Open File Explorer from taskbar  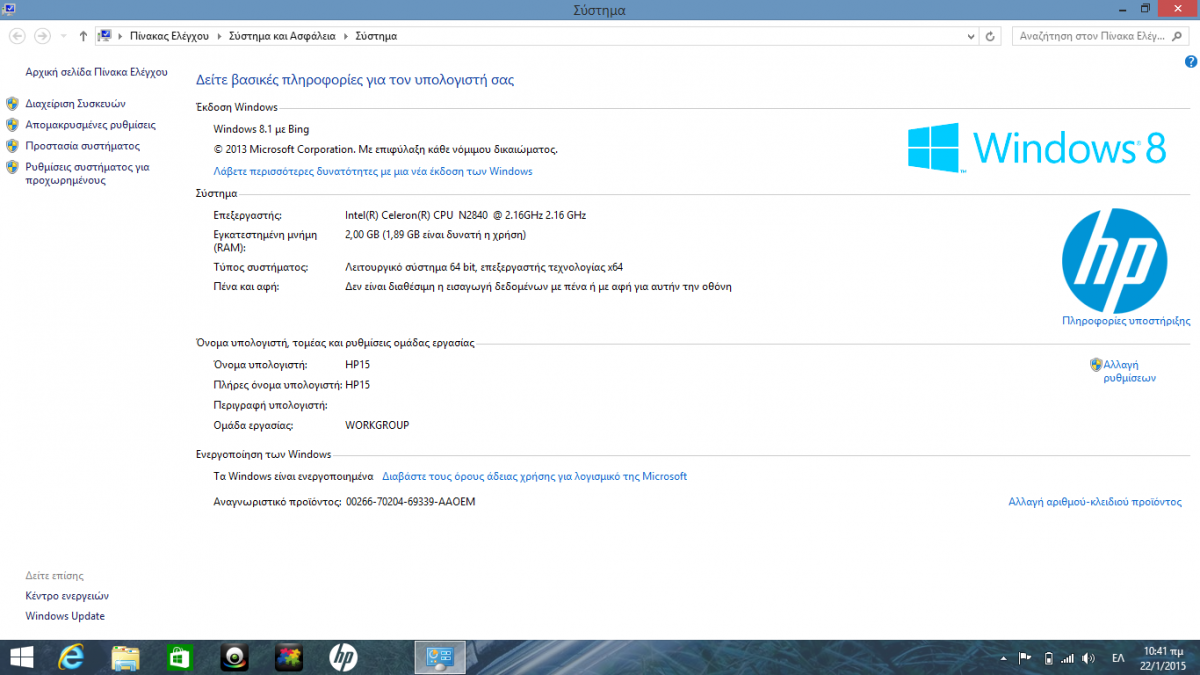pos(125,657)
